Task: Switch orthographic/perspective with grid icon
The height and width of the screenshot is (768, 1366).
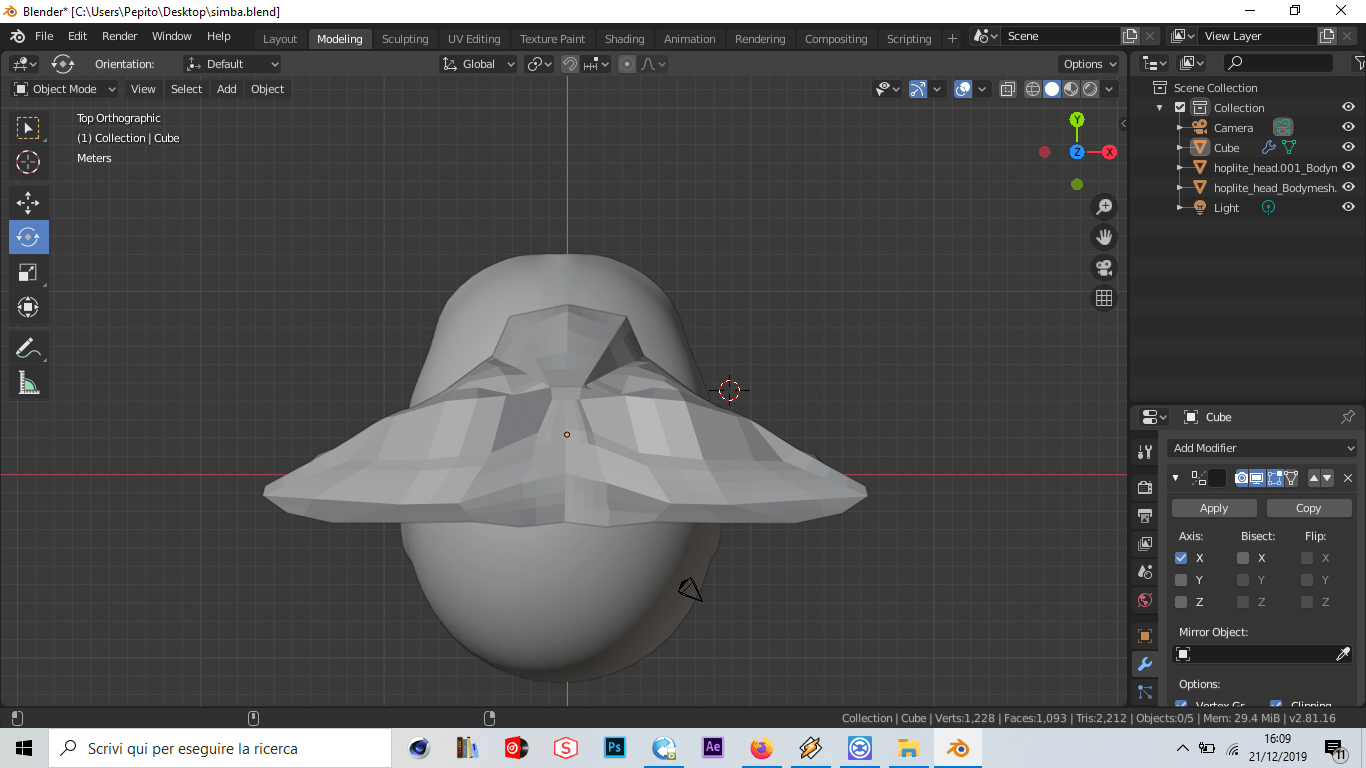Action: point(1104,298)
